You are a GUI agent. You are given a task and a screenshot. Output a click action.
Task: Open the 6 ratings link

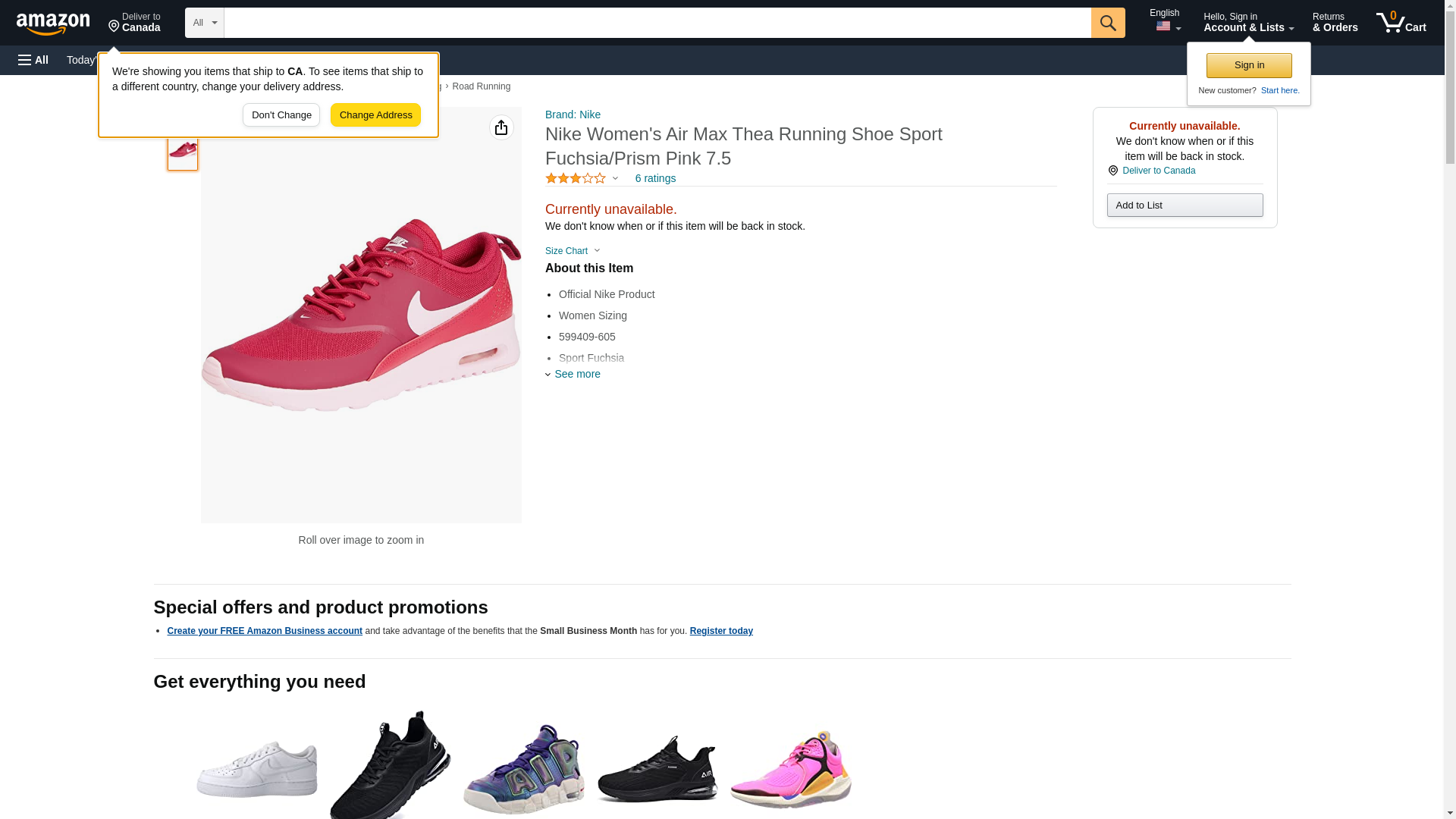(x=655, y=178)
